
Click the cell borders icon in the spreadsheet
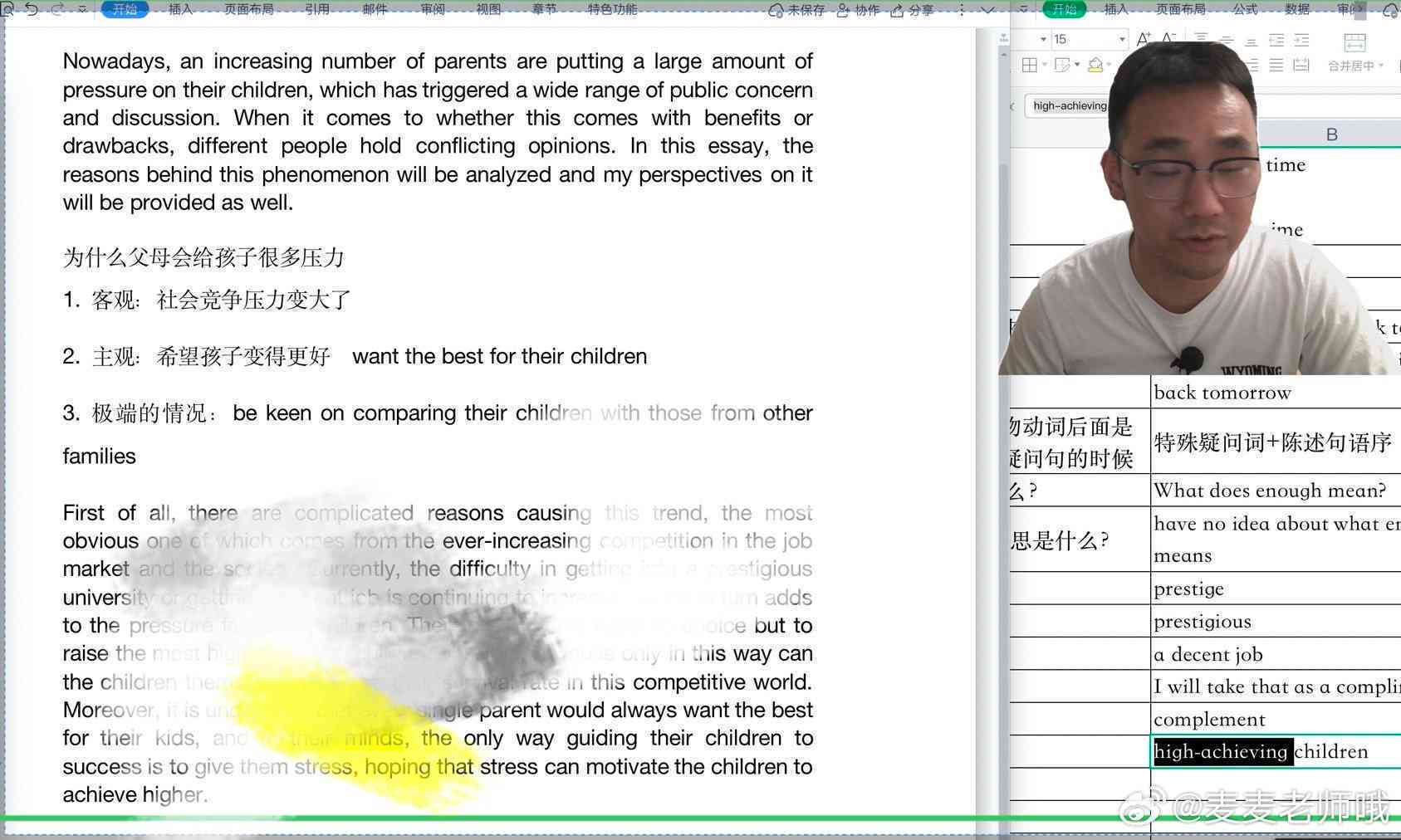1029,65
